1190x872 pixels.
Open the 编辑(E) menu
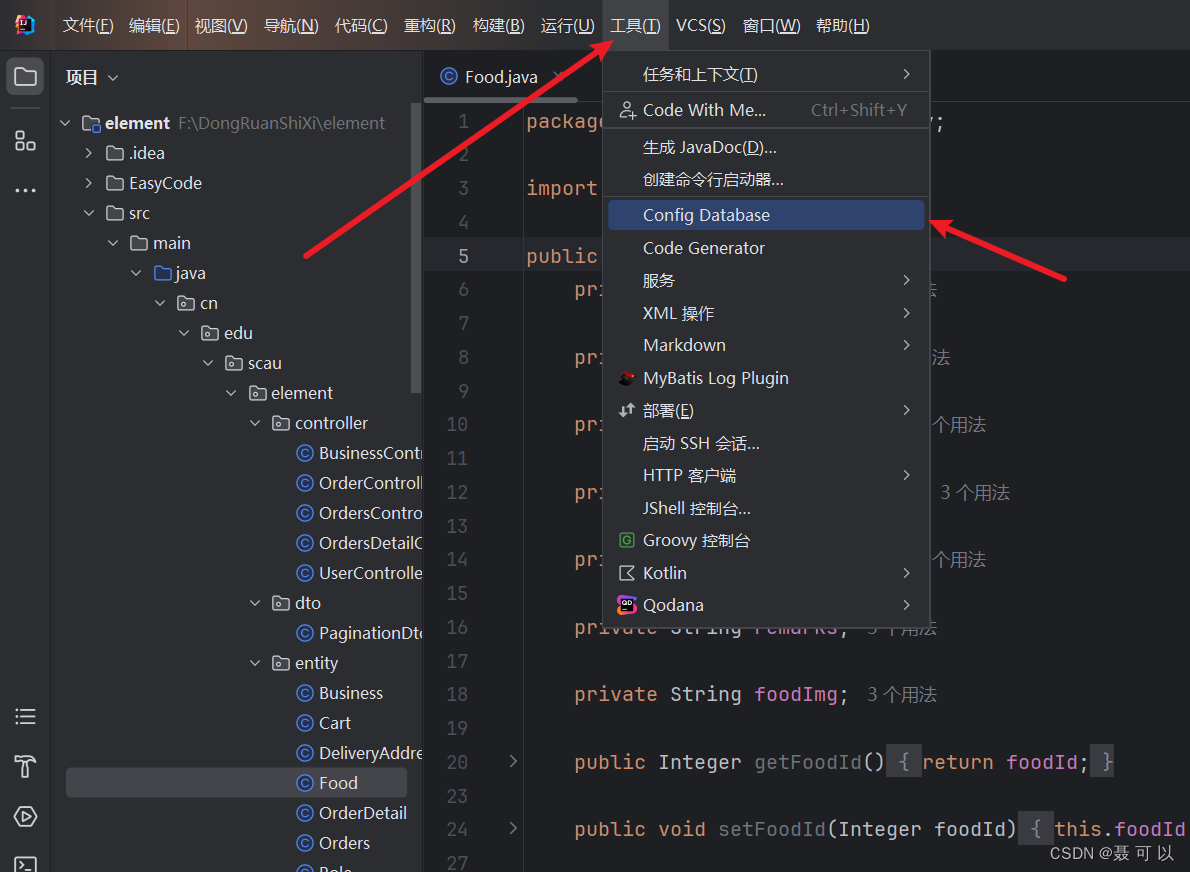tap(154, 26)
